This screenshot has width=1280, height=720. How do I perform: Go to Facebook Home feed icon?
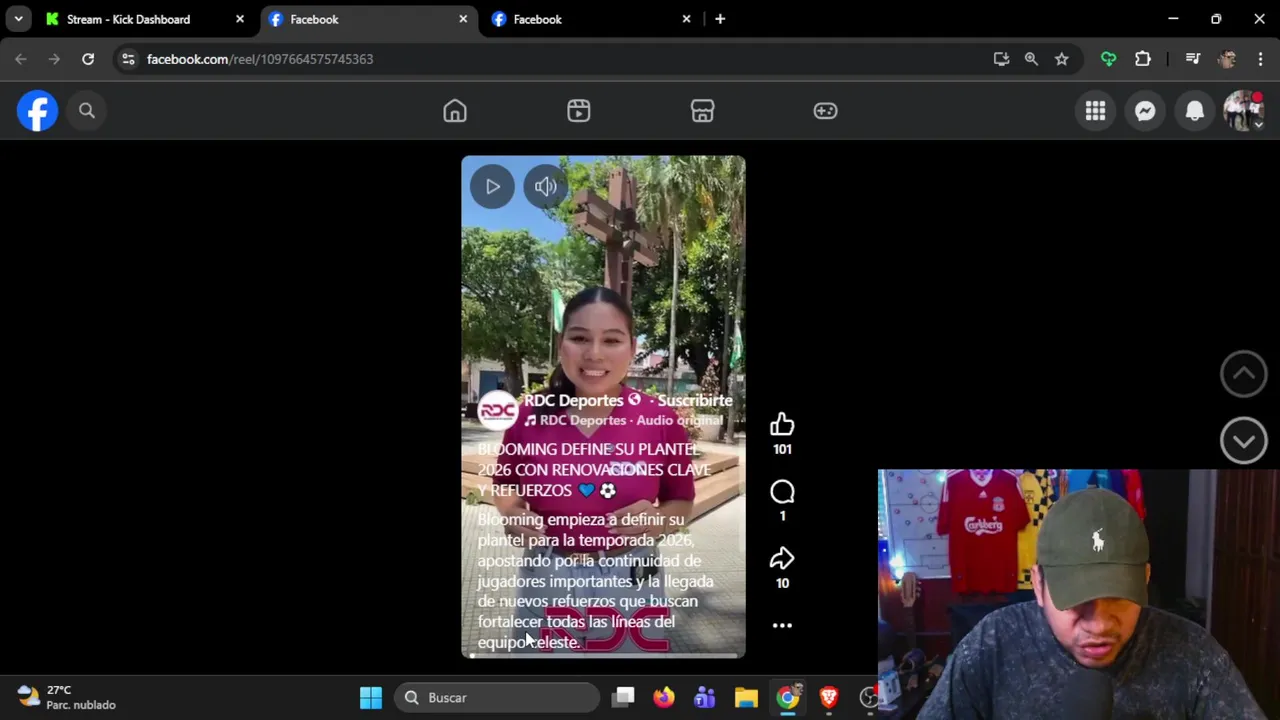[x=455, y=111]
